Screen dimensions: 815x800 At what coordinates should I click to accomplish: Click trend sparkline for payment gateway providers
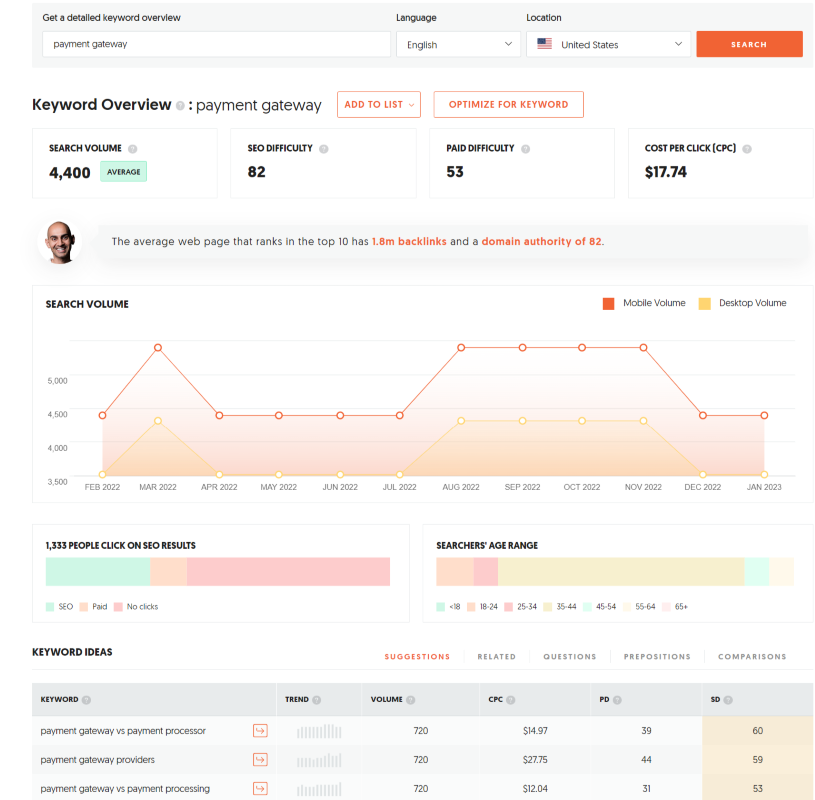tap(319, 761)
